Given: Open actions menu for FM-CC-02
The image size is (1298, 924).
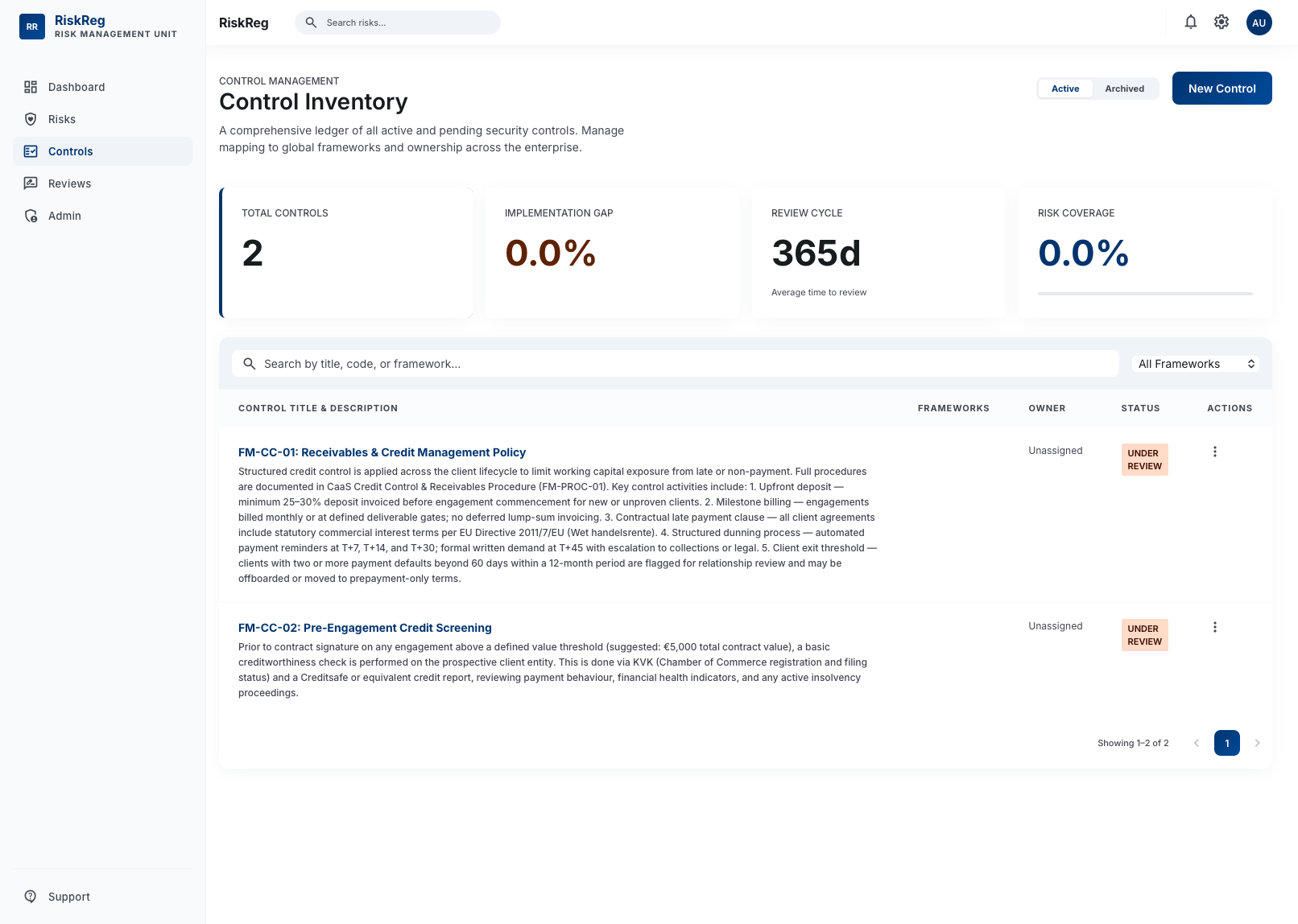Looking at the screenshot, I should point(1216,627).
